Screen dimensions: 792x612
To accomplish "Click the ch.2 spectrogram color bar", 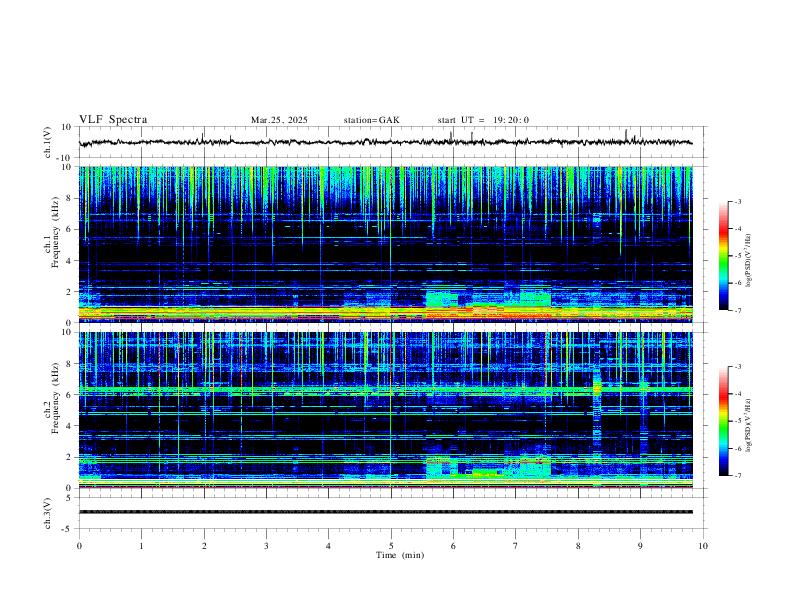I will tap(723, 421).
